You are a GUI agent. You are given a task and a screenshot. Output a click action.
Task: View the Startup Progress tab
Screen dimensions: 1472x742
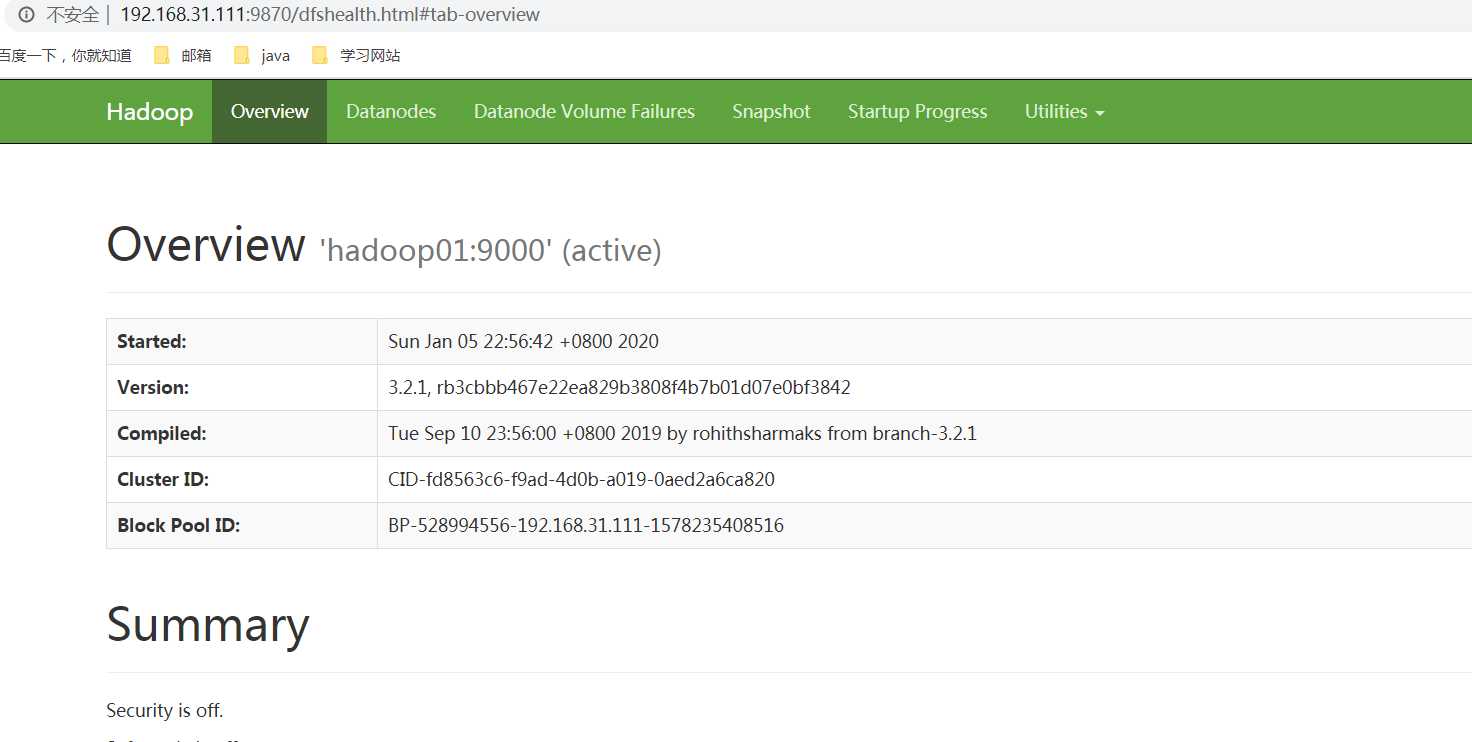click(x=918, y=112)
